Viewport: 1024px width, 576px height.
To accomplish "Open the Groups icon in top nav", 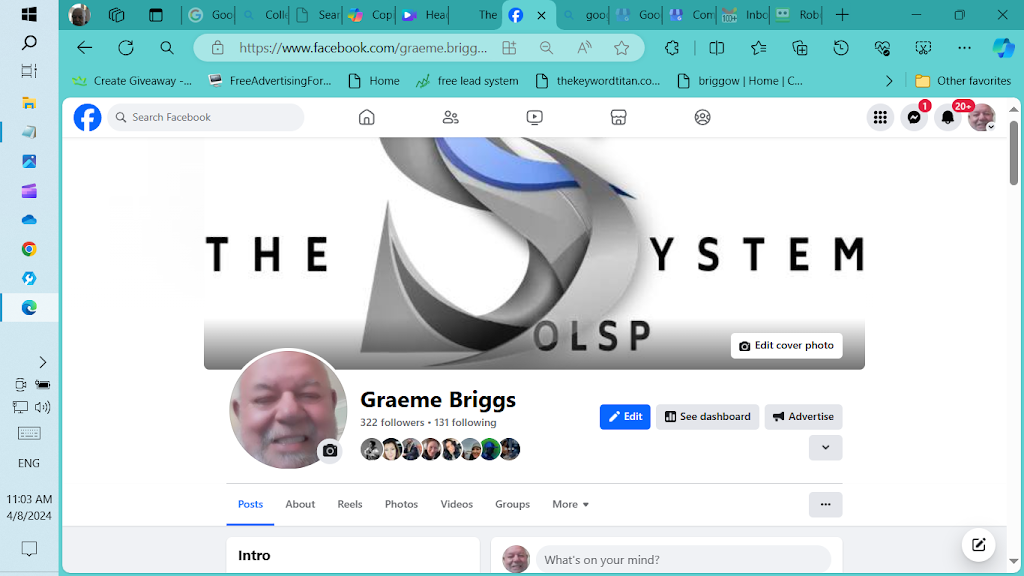I will pyautogui.click(x=702, y=118).
